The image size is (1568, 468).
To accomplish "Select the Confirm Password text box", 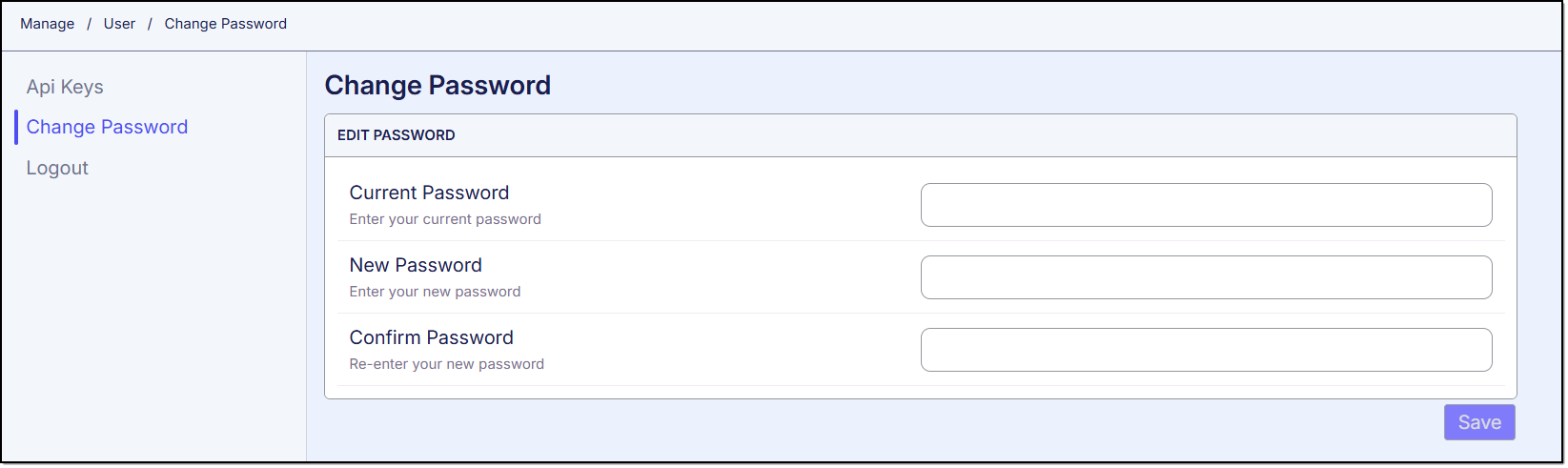I will [1206, 350].
